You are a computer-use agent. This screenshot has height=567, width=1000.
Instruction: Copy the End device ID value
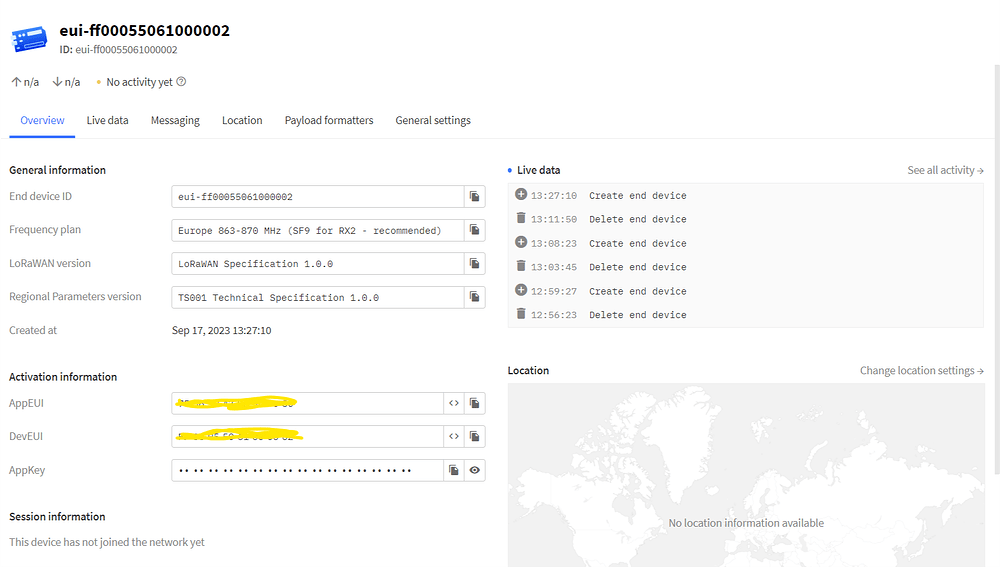click(475, 197)
